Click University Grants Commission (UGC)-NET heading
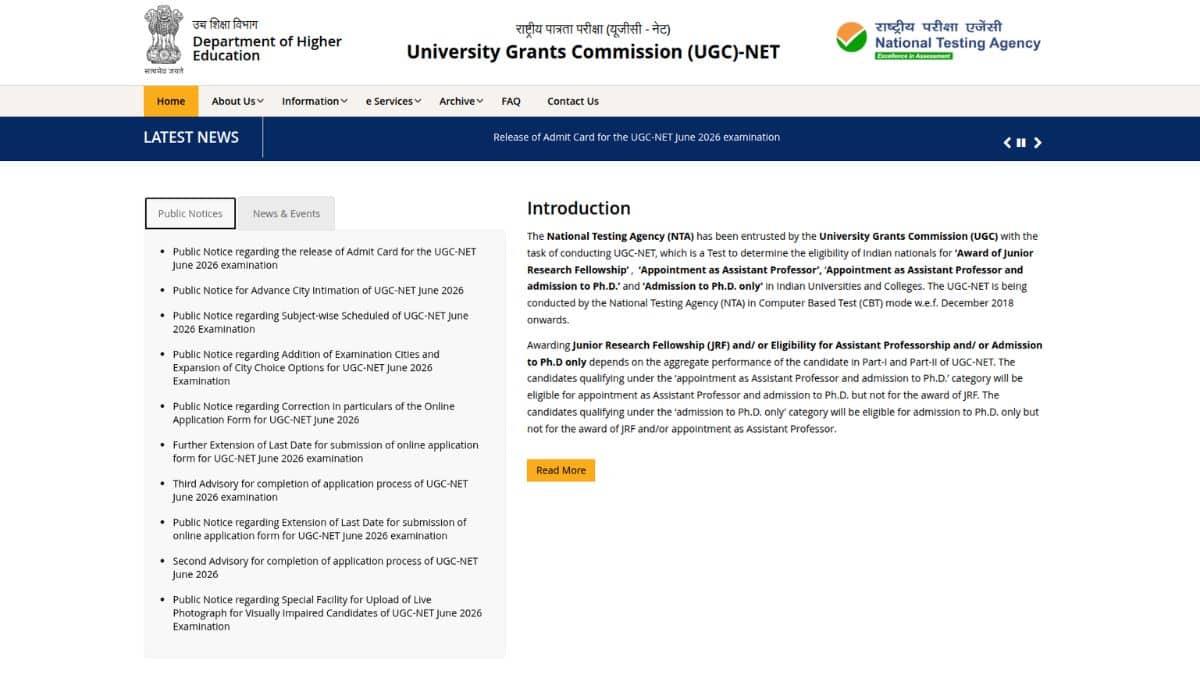This screenshot has height=675, width=1200. pos(593,52)
